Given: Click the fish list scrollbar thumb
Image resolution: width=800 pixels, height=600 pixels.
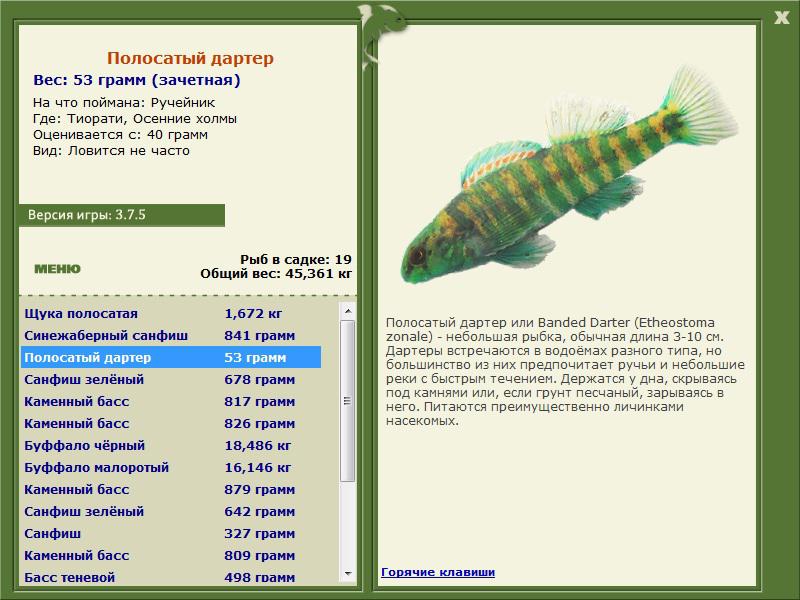Looking at the screenshot, I should [348, 401].
